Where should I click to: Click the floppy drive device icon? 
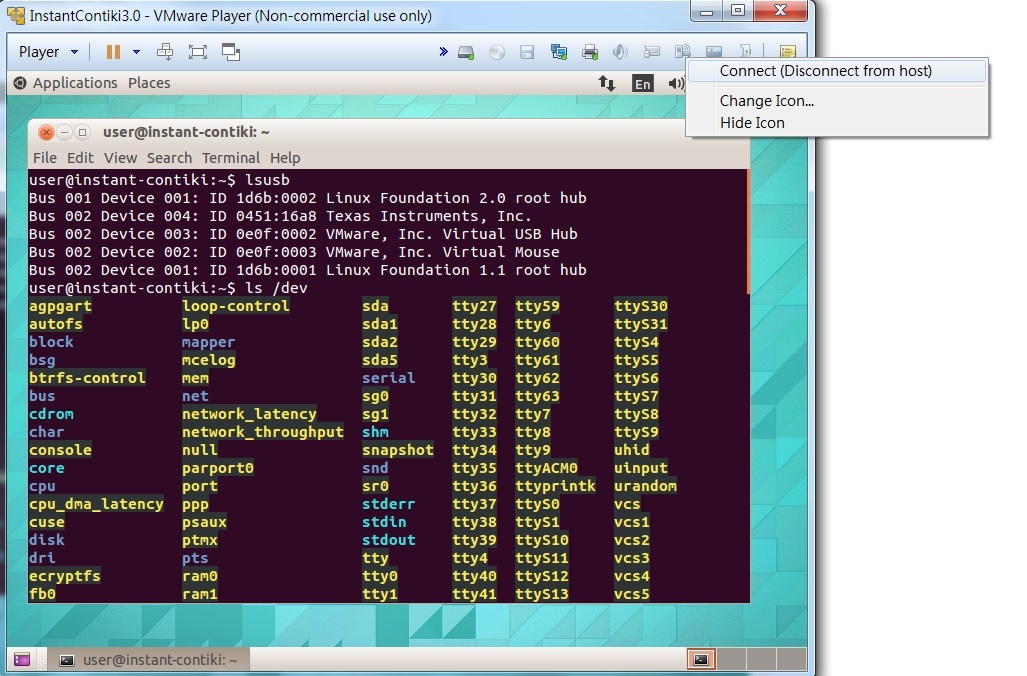pyautogui.click(x=527, y=52)
